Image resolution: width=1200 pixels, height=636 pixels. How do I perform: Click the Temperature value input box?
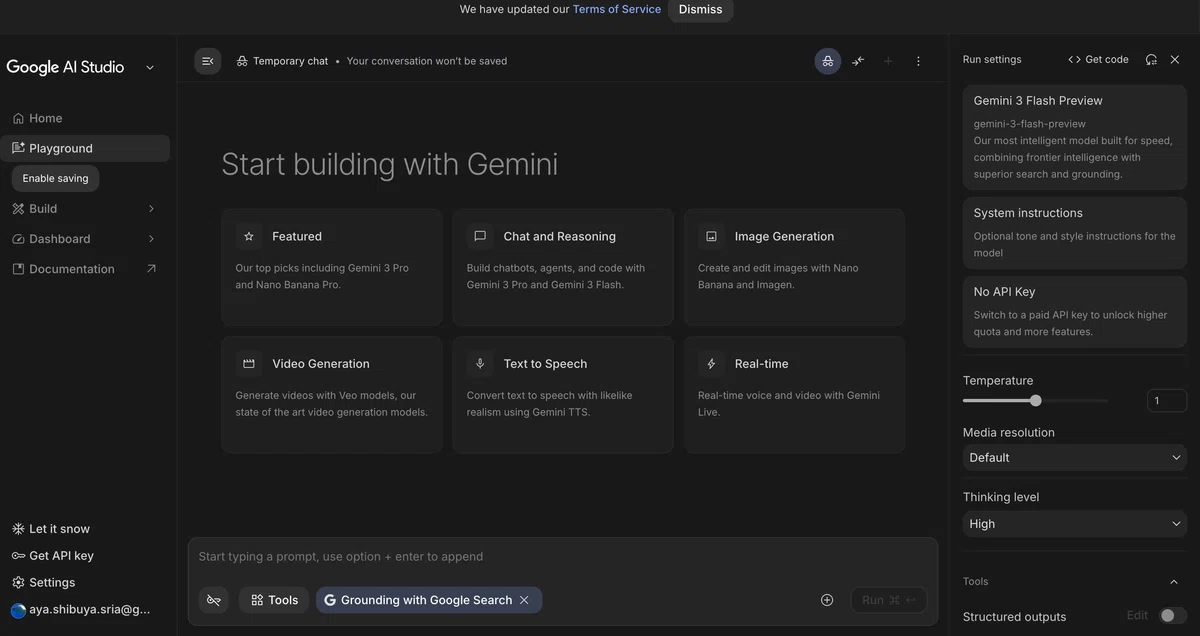pyautogui.click(x=1167, y=400)
